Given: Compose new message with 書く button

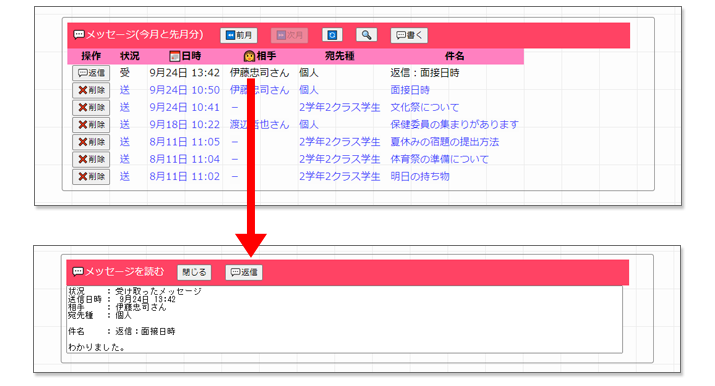Looking at the screenshot, I should [409, 35].
